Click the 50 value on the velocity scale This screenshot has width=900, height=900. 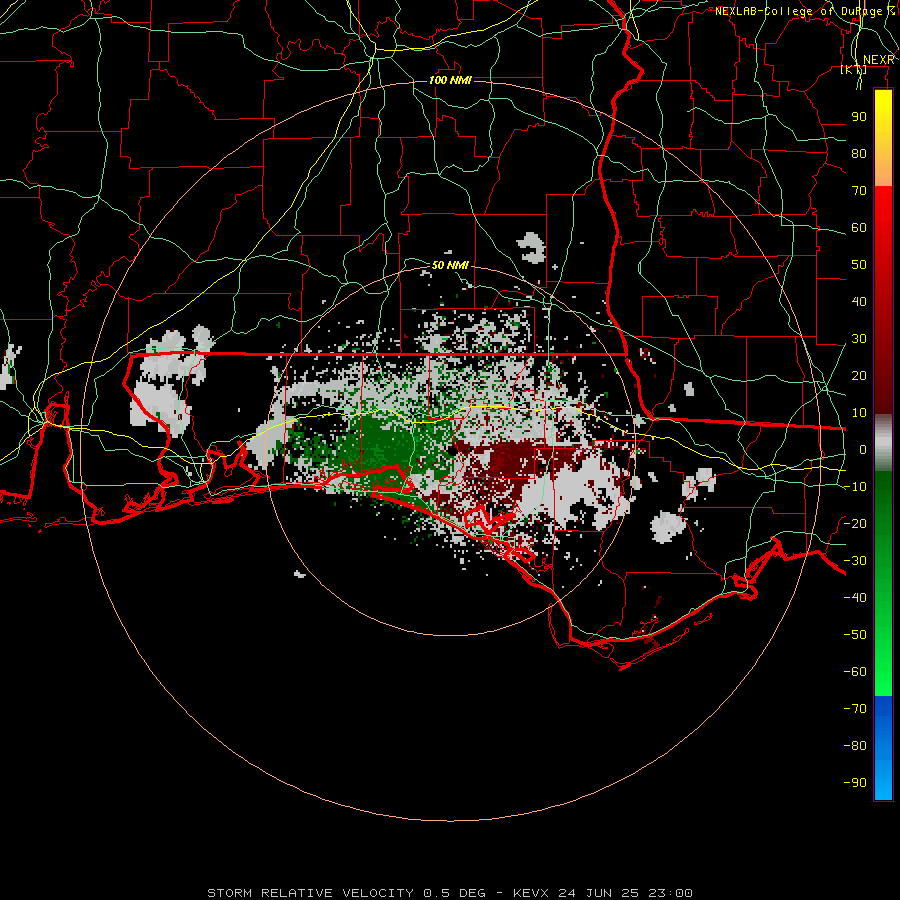pos(859,265)
